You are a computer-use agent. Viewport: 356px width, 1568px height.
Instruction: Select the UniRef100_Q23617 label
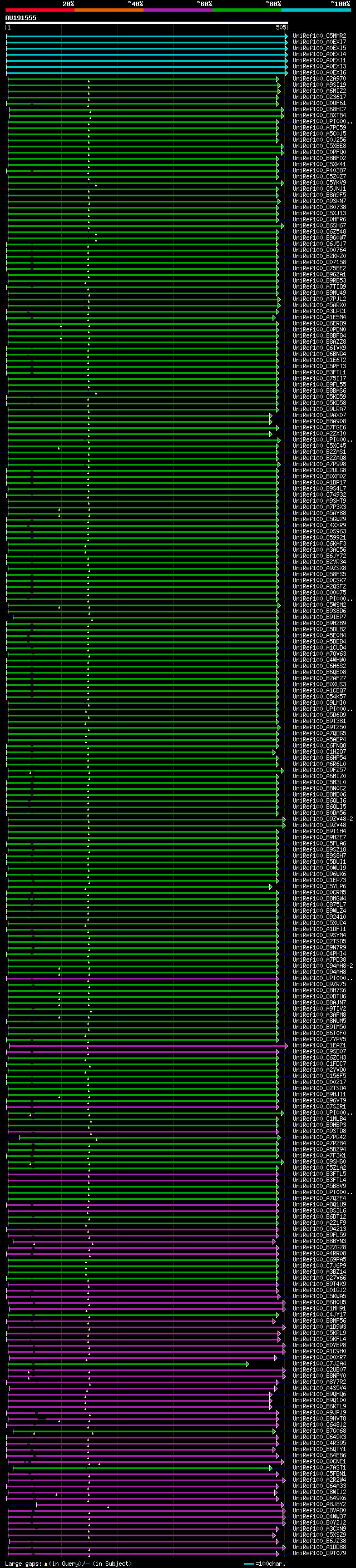coord(319,97)
